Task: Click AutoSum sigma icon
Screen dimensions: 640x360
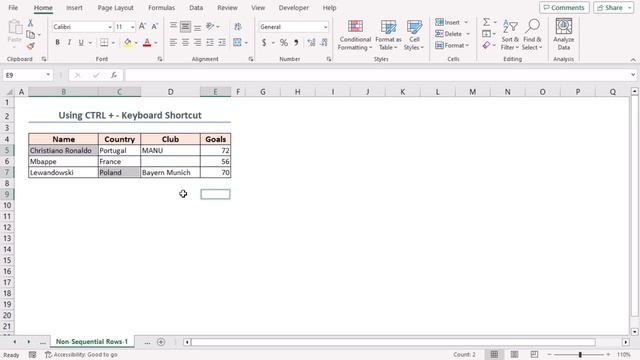Action: click(486, 22)
